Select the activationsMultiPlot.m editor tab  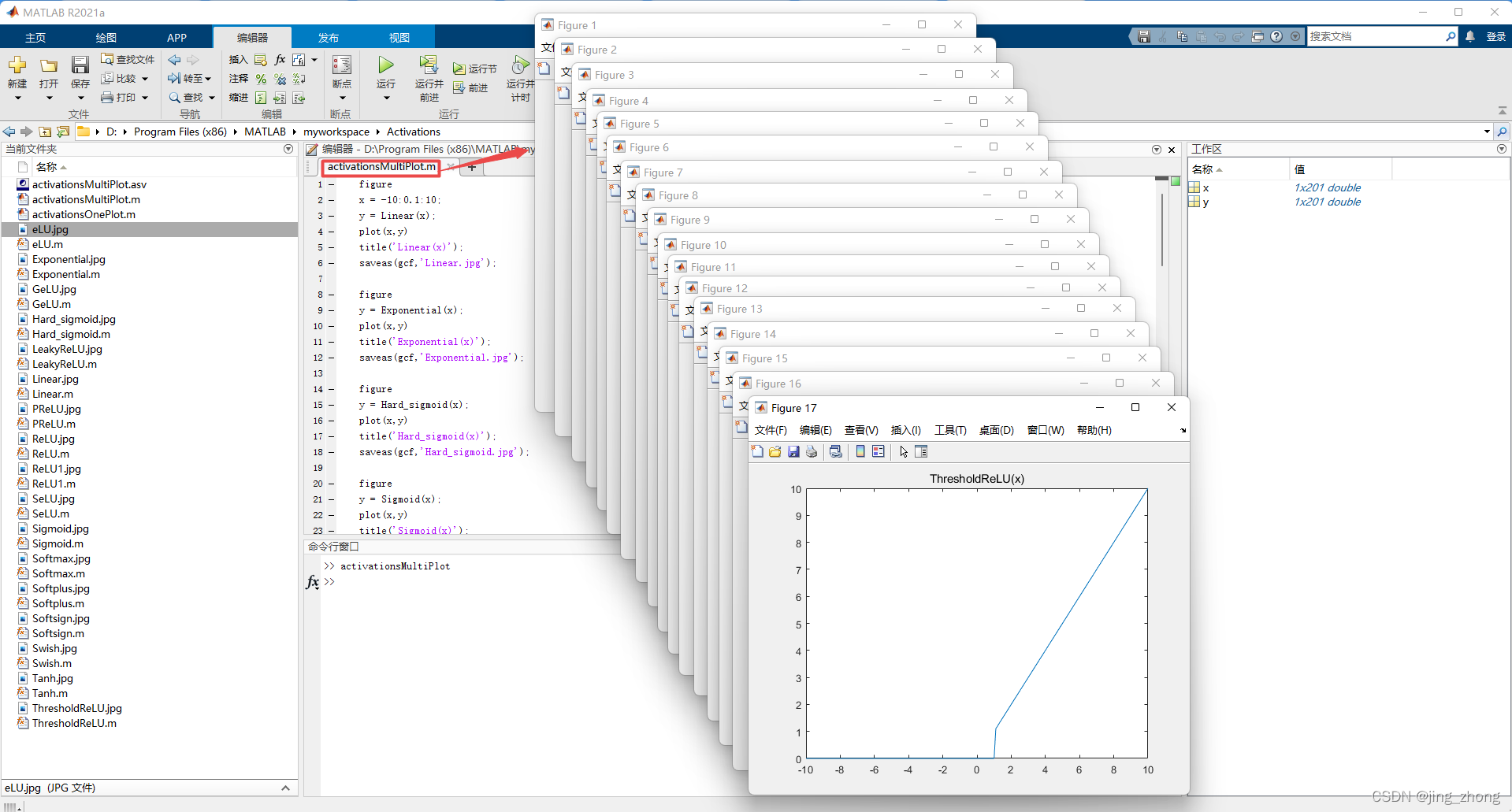381,167
